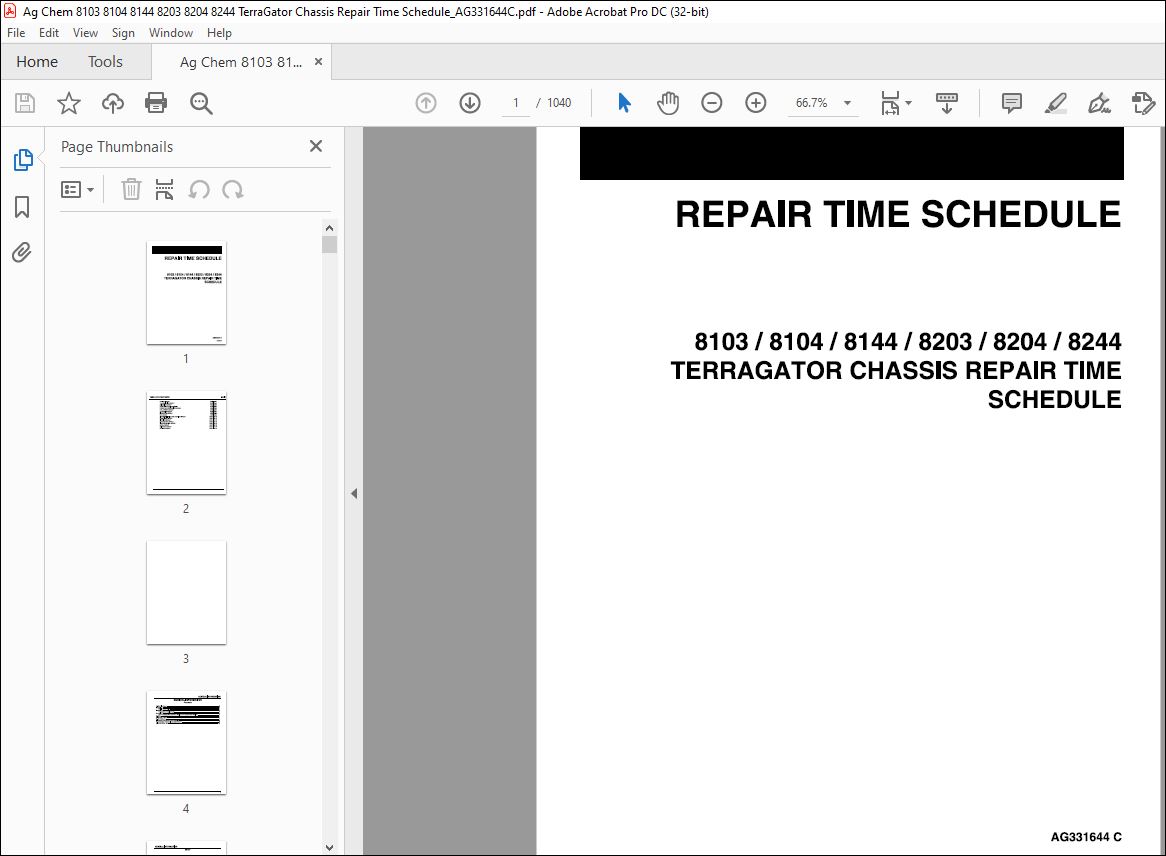The height and width of the screenshot is (856, 1166).
Task: Close the Page Thumbnails panel
Action: 316,147
